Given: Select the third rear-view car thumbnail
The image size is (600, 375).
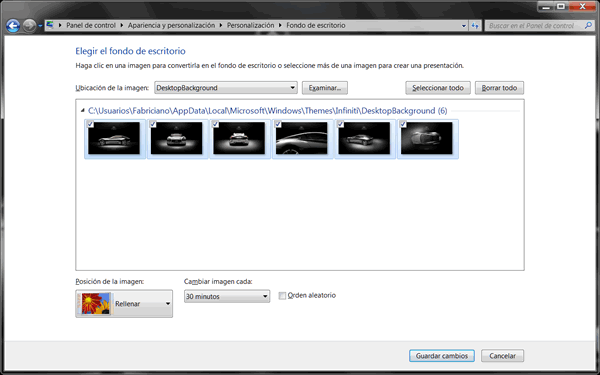Looking at the screenshot, I should pos(239,139).
